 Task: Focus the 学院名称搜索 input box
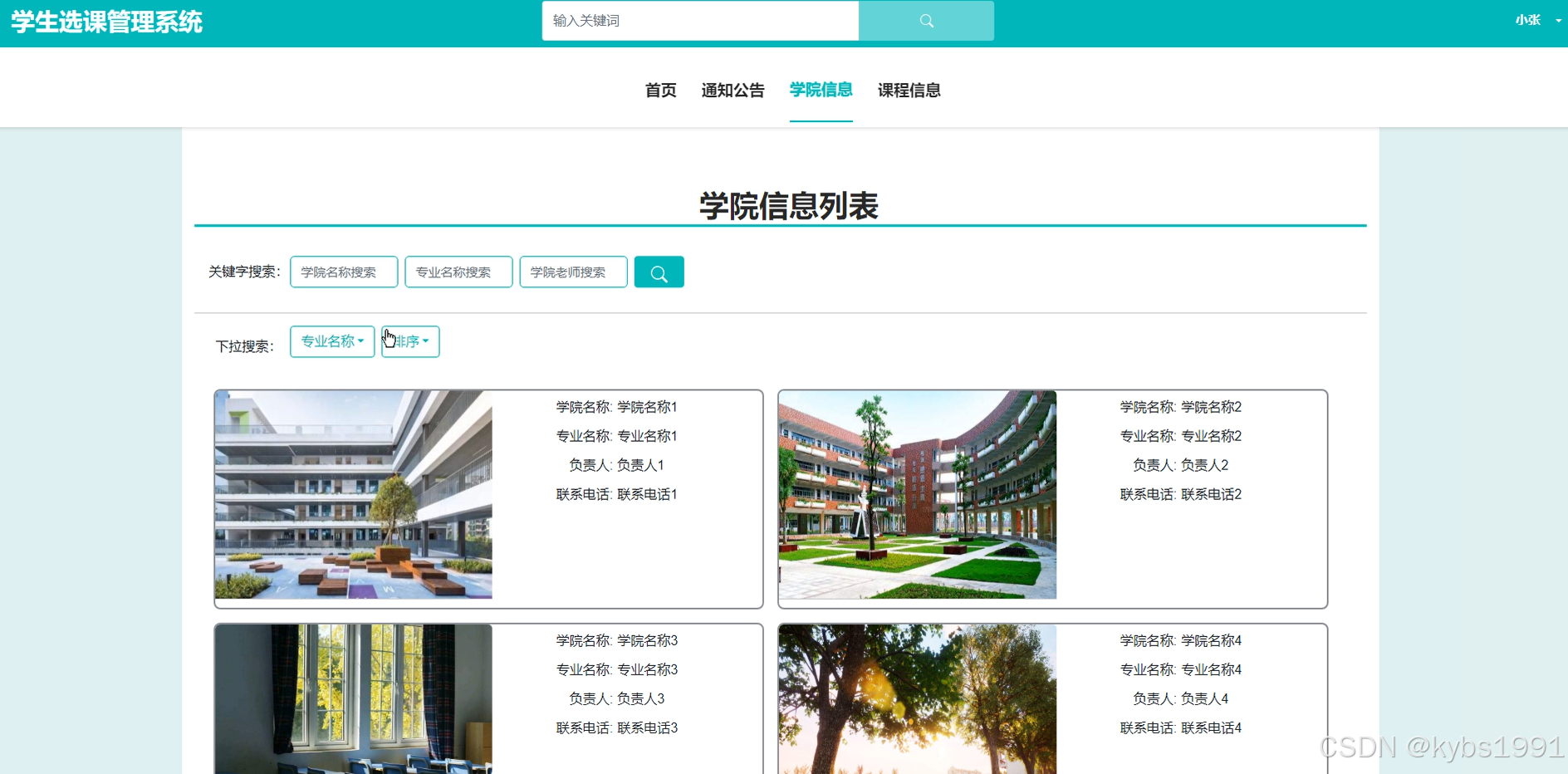(x=344, y=272)
